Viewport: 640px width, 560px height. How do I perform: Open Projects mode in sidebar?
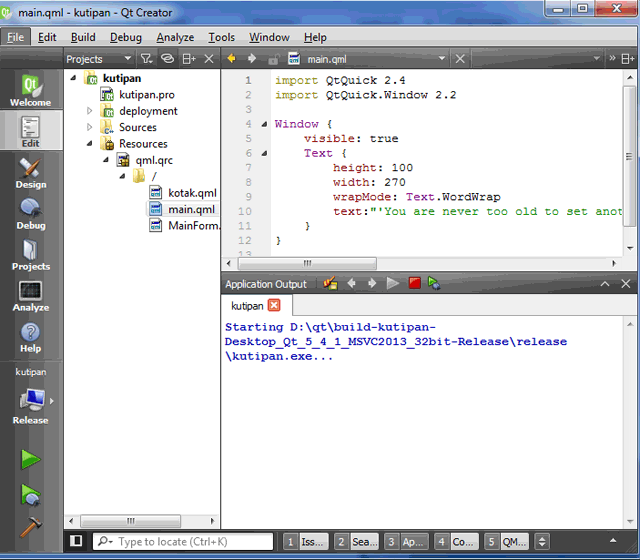coord(31,254)
